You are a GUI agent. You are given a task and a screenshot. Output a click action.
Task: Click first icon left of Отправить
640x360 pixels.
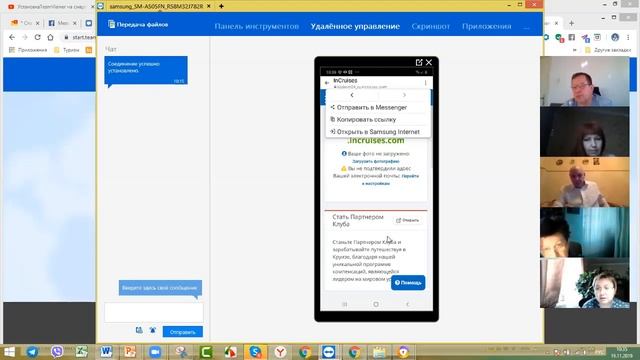152,330
